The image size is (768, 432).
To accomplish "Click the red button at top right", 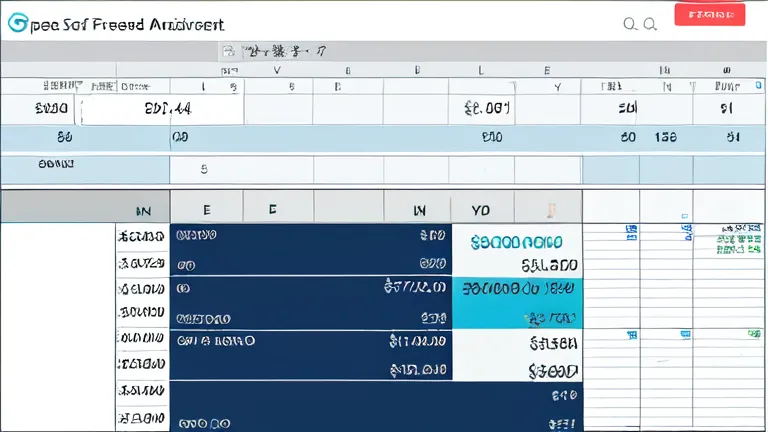I will pos(710,15).
